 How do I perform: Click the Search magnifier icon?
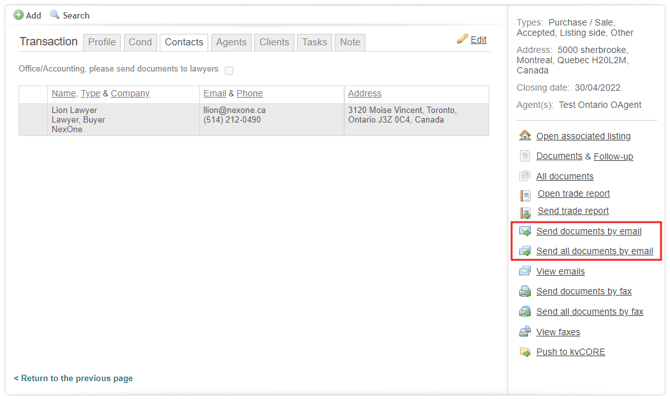(54, 15)
